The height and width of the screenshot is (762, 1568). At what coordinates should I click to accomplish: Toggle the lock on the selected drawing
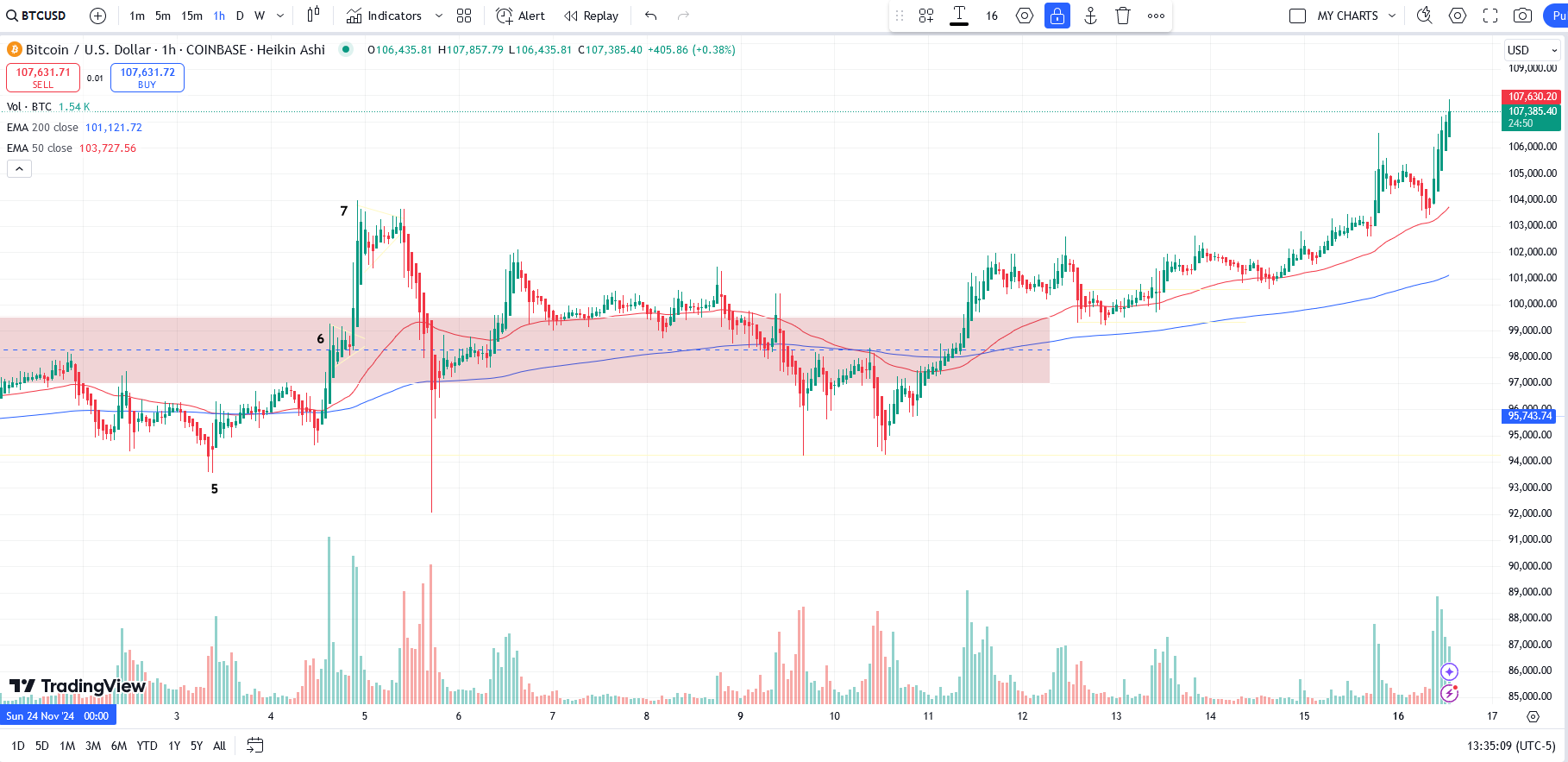tap(1057, 16)
